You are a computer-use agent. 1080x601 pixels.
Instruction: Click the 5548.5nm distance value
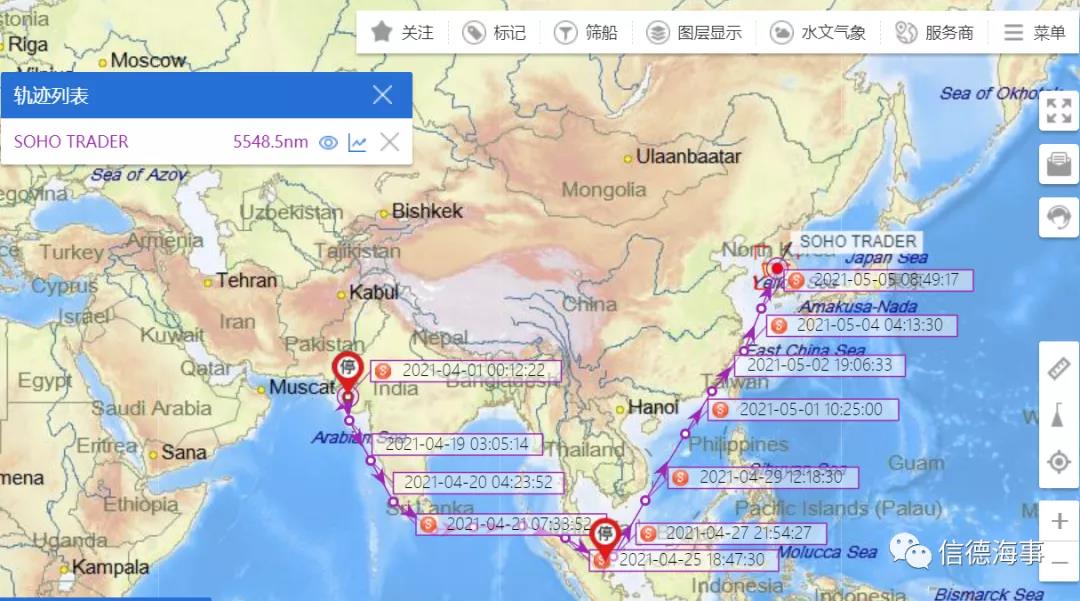coord(270,141)
